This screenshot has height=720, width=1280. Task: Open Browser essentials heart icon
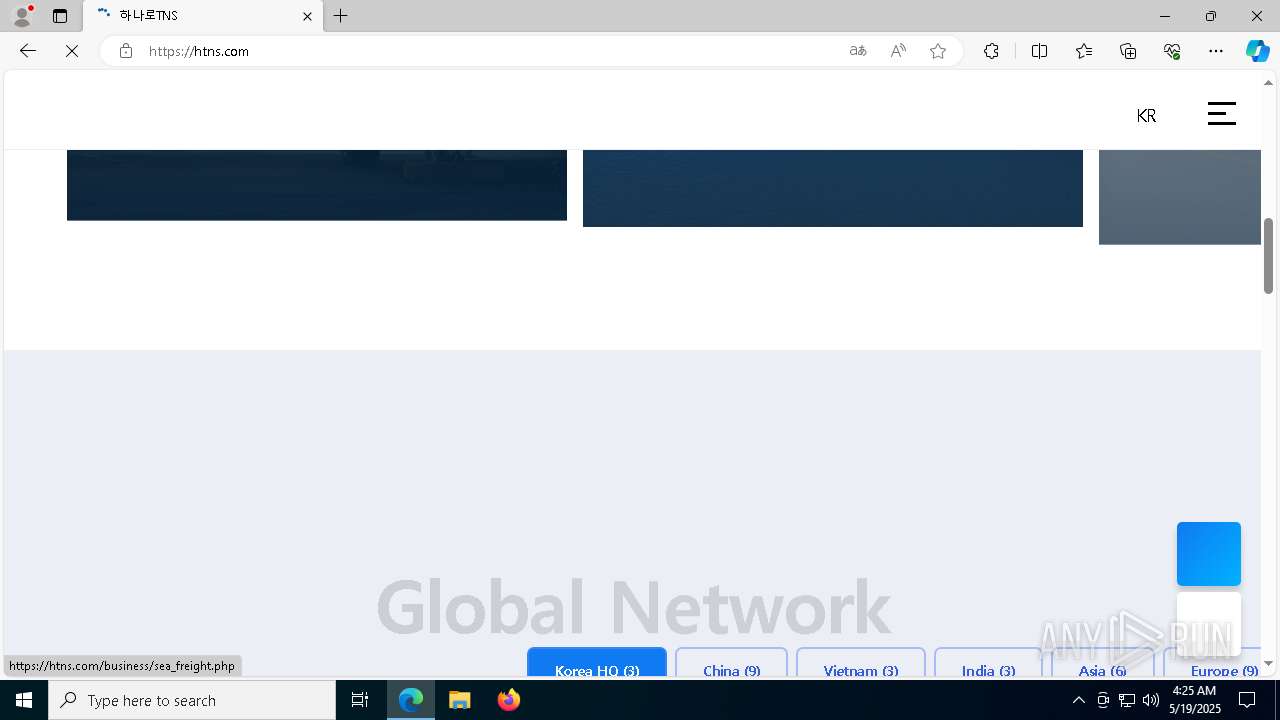coord(1172,51)
